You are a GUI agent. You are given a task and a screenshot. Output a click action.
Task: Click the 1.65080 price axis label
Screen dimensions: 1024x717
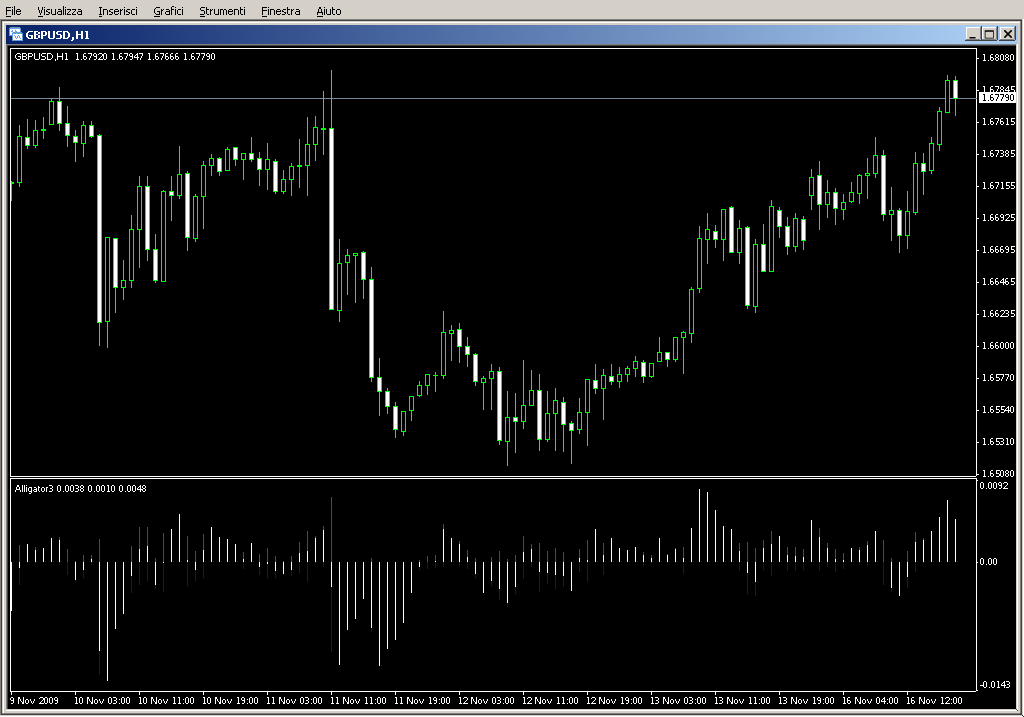pos(999,473)
